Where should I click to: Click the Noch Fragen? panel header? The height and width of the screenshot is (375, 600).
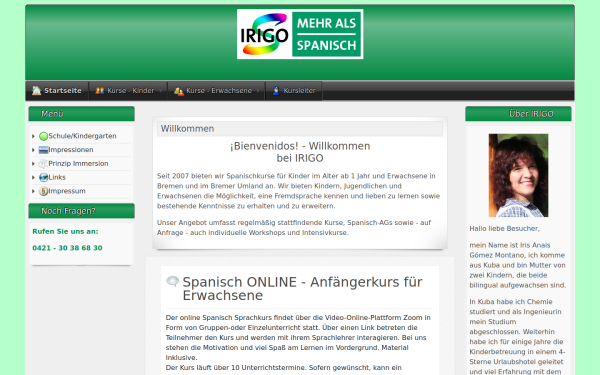click(82, 211)
